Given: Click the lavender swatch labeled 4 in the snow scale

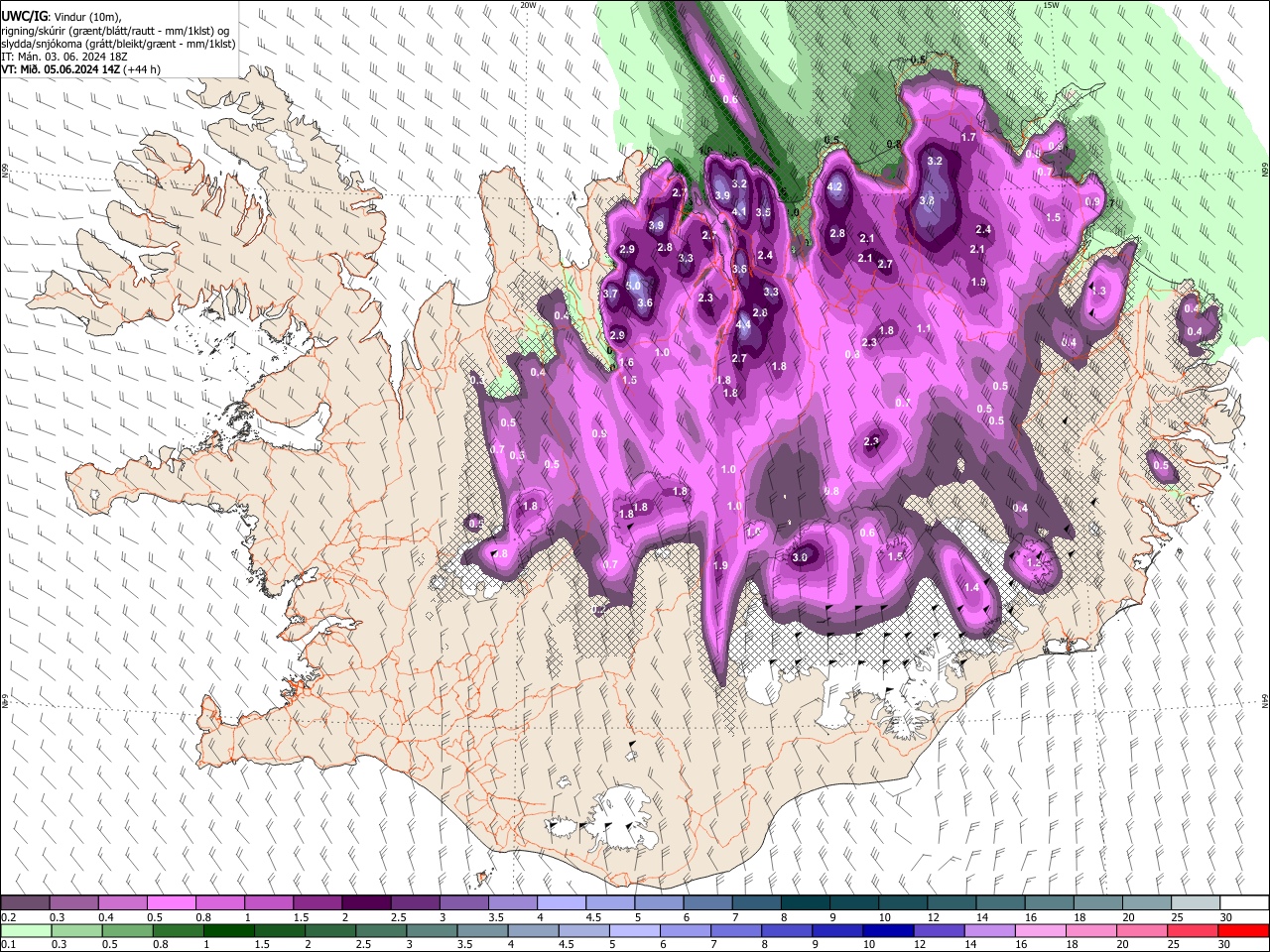Looking at the screenshot, I should tap(561, 903).
